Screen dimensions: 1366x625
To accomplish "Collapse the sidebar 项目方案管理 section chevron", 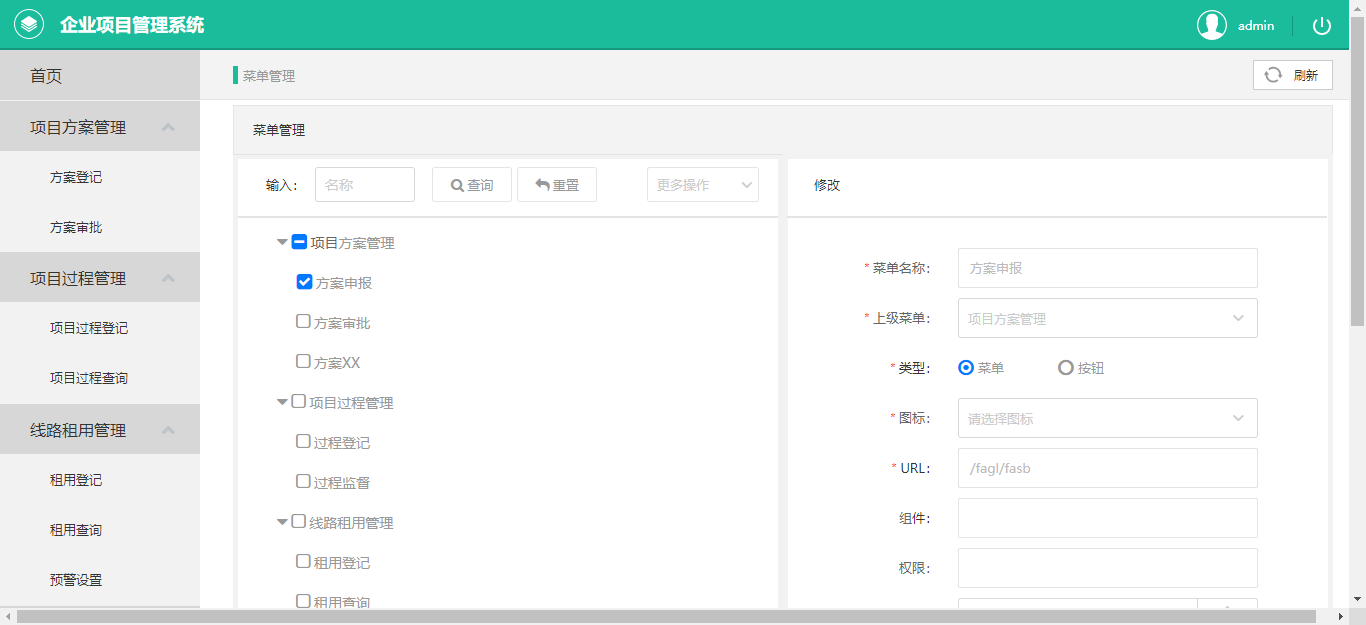I will [168, 128].
